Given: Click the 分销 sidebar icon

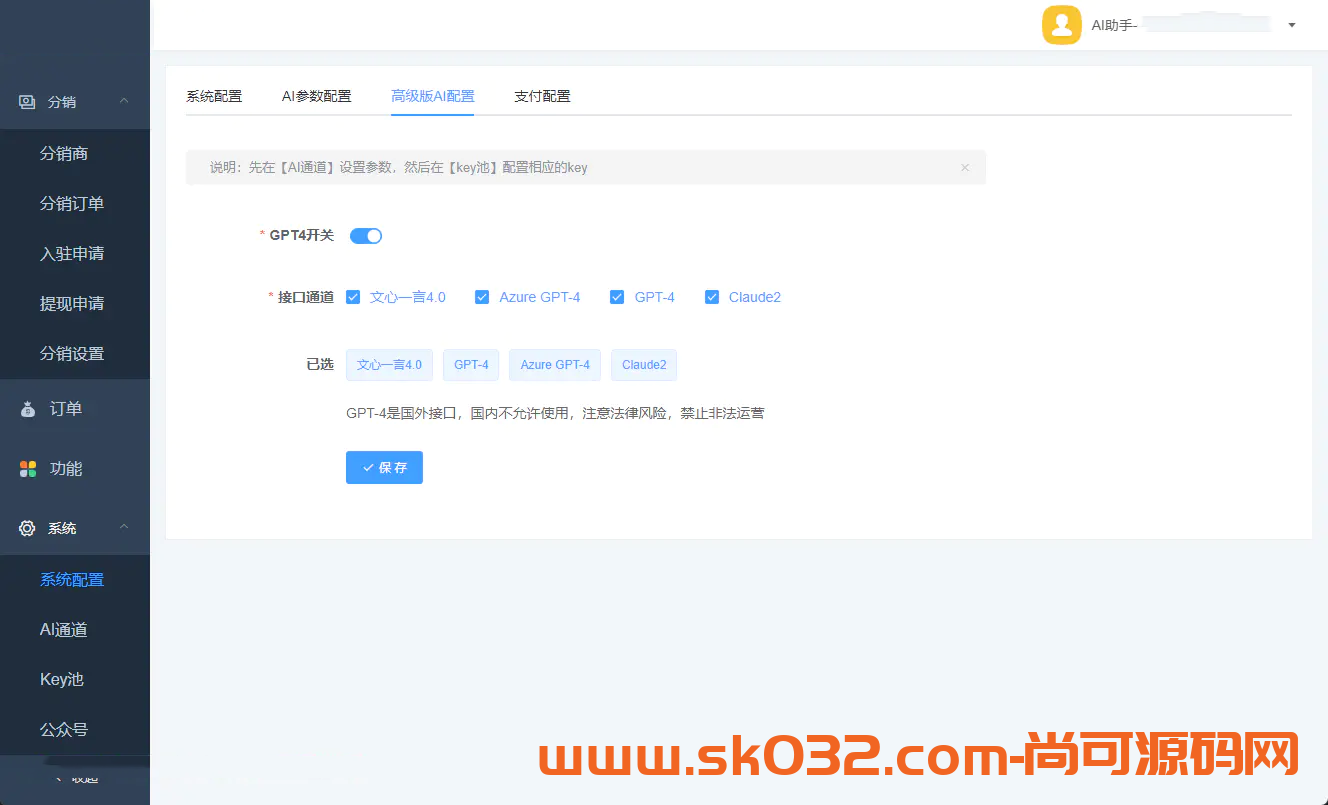Looking at the screenshot, I should coord(27,102).
